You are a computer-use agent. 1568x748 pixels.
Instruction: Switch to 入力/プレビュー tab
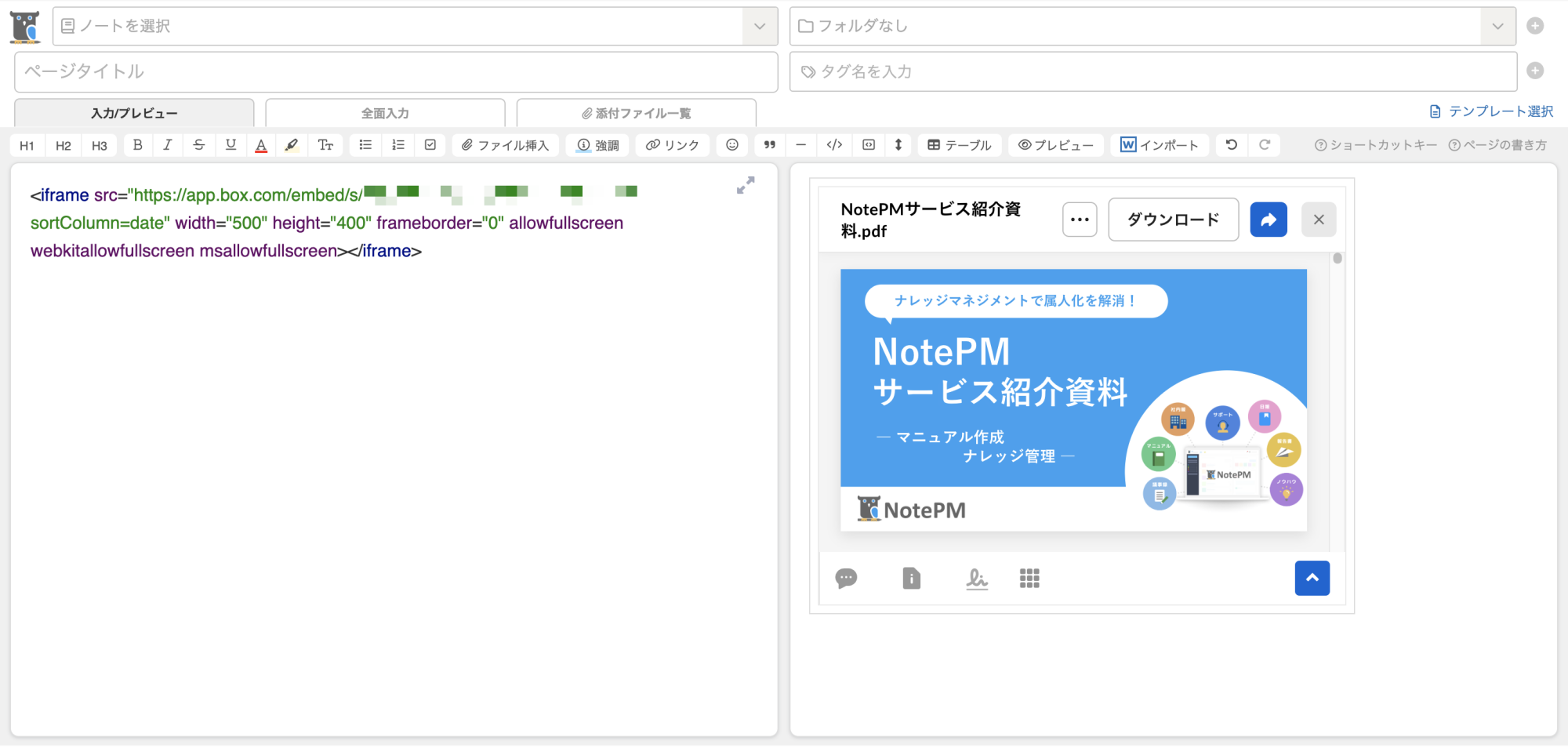coord(134,114)
